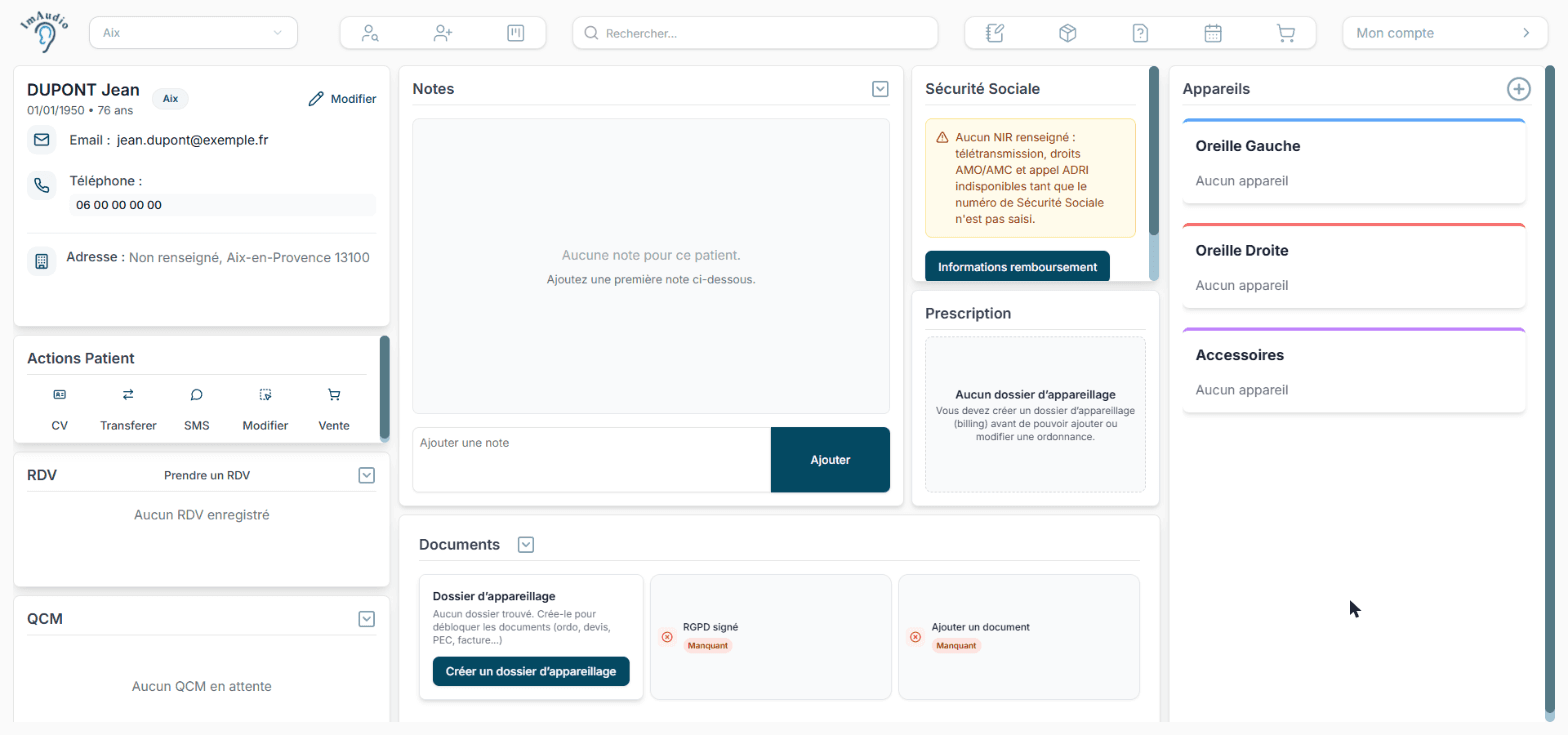Image resolution: width=1568 pixels, height=735 pixels.
Task: Open the calendar icon in toolbar
Action: [x=1213, y=33]
